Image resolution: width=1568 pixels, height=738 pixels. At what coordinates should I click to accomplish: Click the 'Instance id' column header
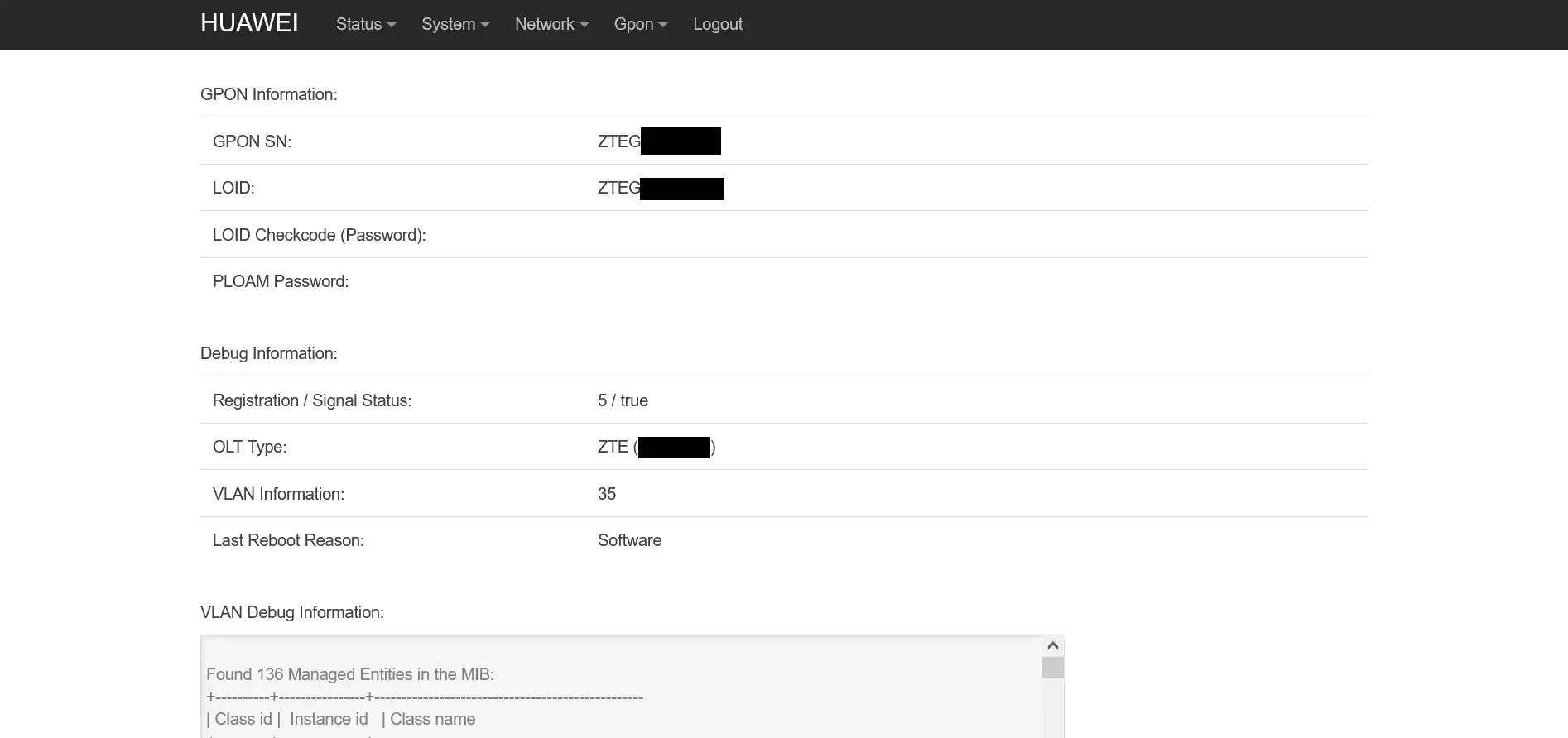point(329,719)
